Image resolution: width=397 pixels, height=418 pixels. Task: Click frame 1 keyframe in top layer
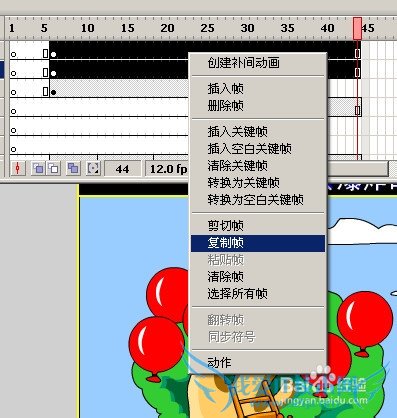[x=13, y=54]
